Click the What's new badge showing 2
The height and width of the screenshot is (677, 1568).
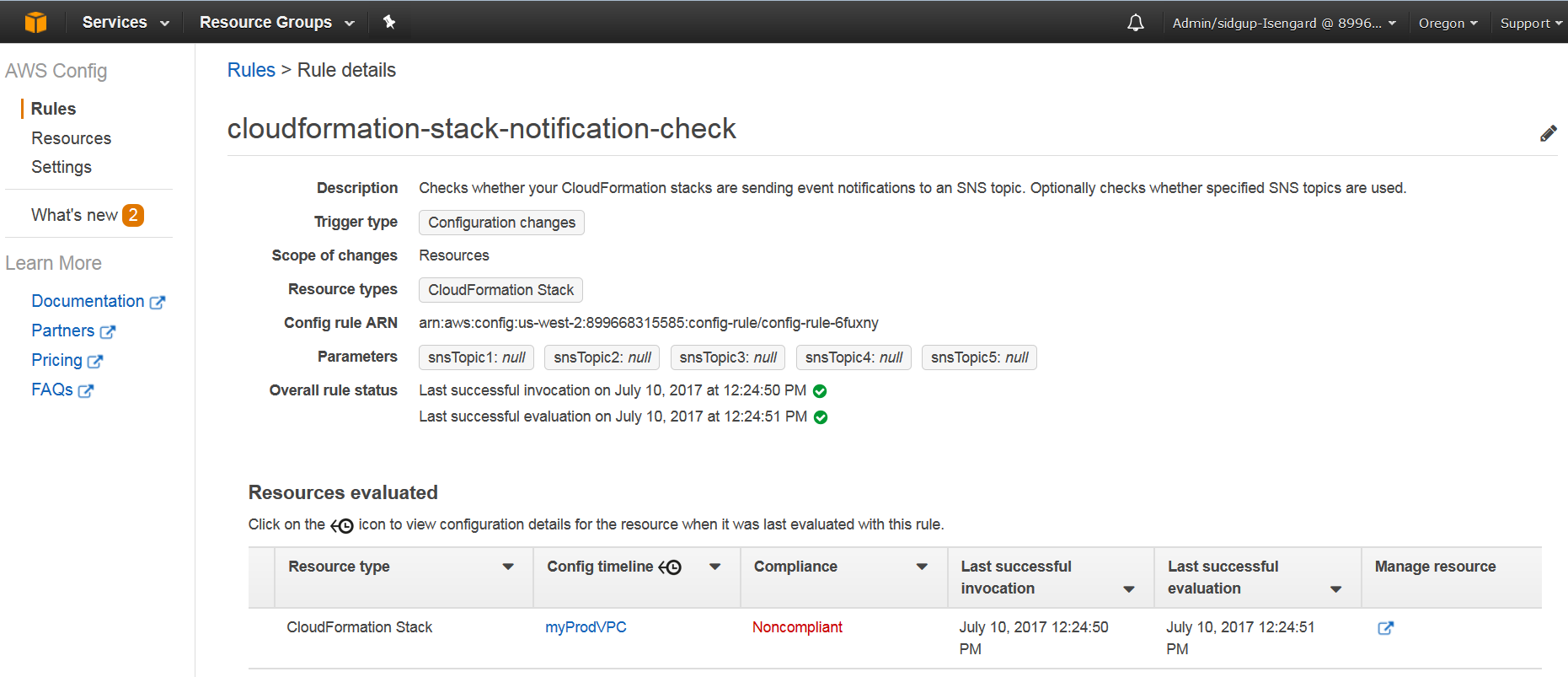pos(133,215)
